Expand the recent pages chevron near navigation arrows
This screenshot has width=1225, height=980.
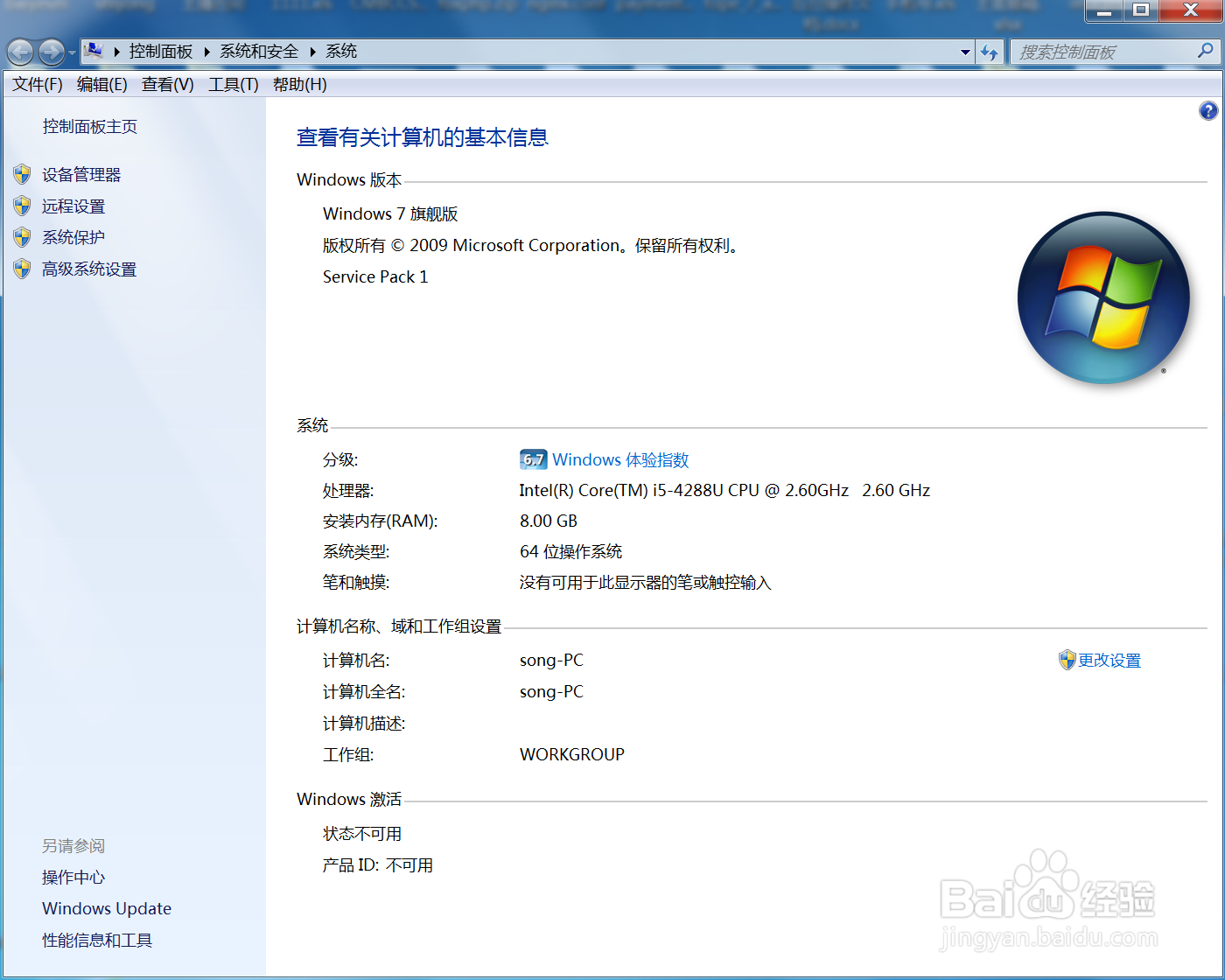click(x=73, y=52)
